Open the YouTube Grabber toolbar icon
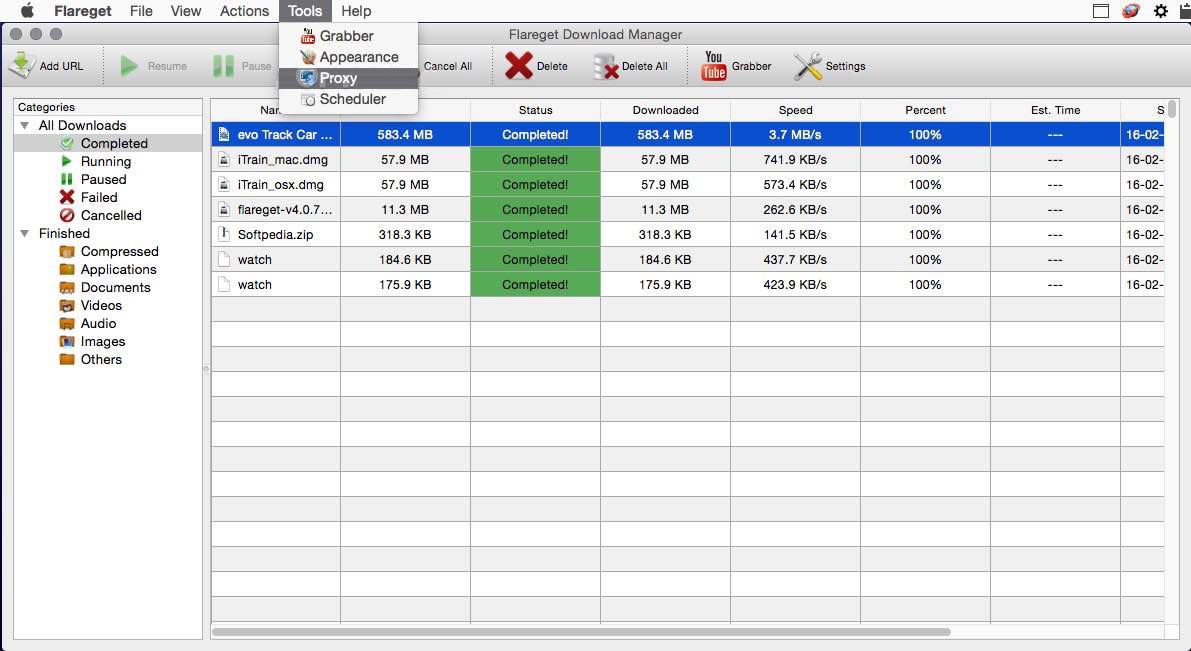 713,66
